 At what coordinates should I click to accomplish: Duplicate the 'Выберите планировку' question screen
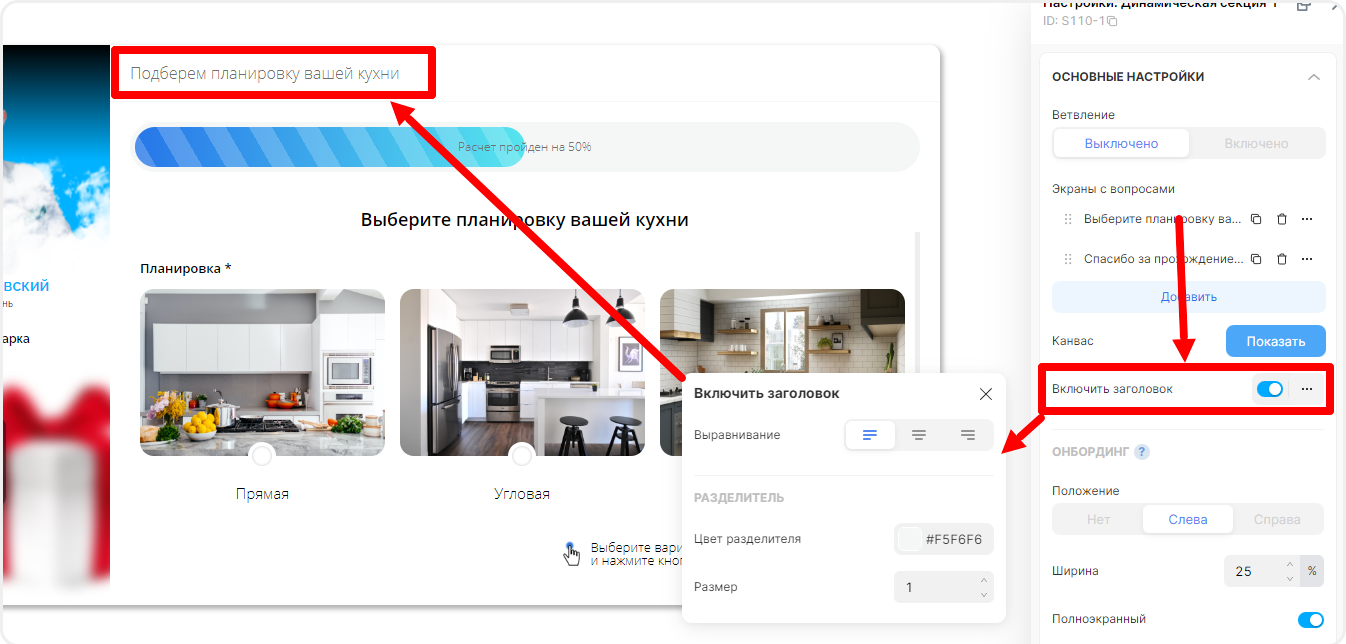click(1256, 219)
